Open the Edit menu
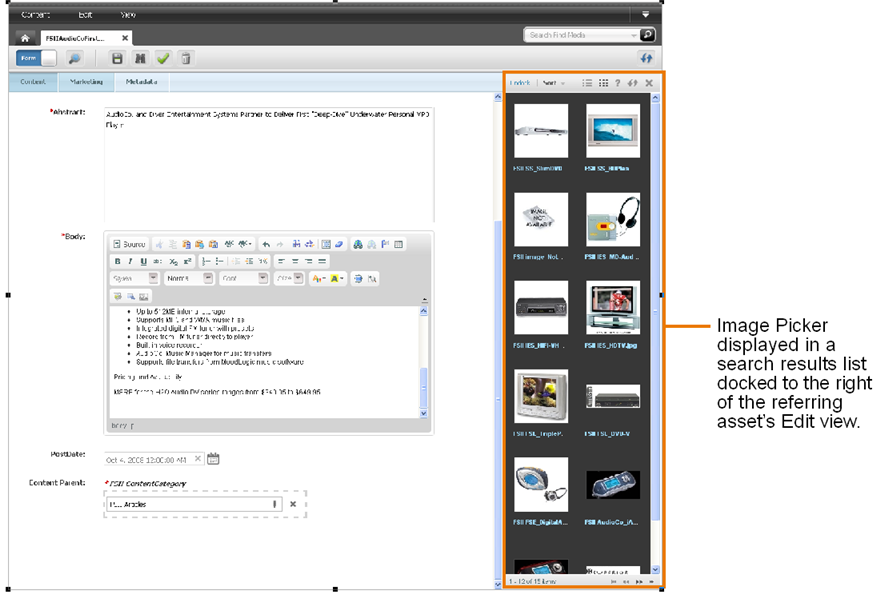The width and height of the screenshot is (884, 594). pyautogui.click(x=85, y=15)
